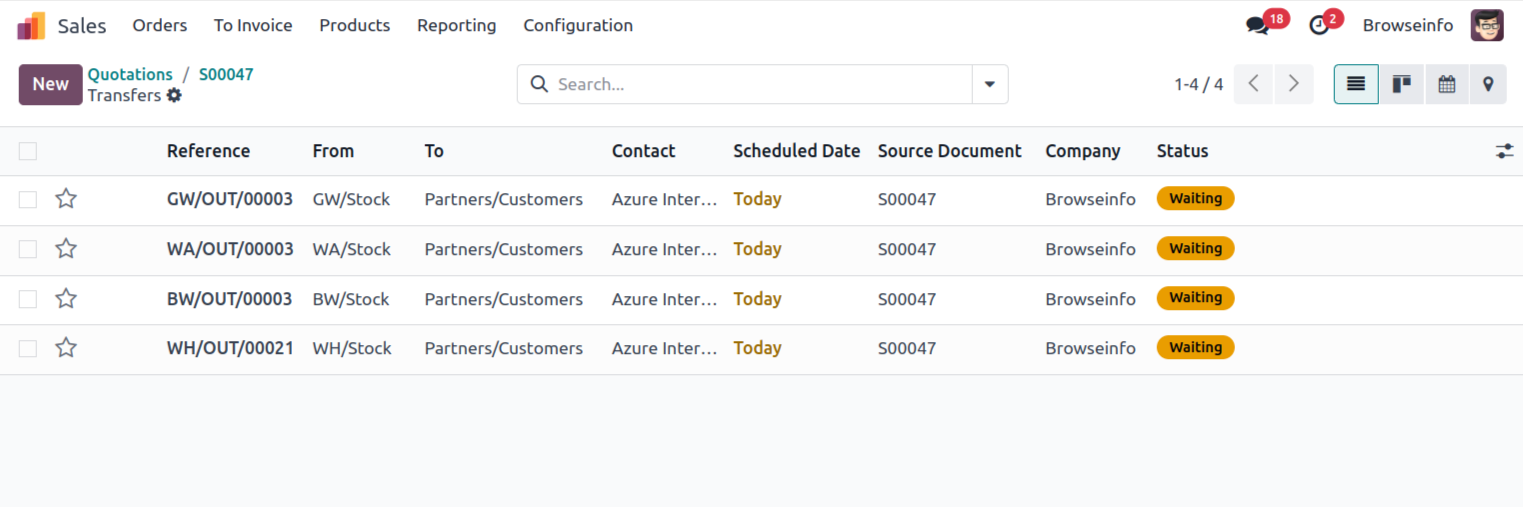The width and height of the screenshot is (1523, 507).
Task: Open the Reporting menu
Action: tap(456, 26)
